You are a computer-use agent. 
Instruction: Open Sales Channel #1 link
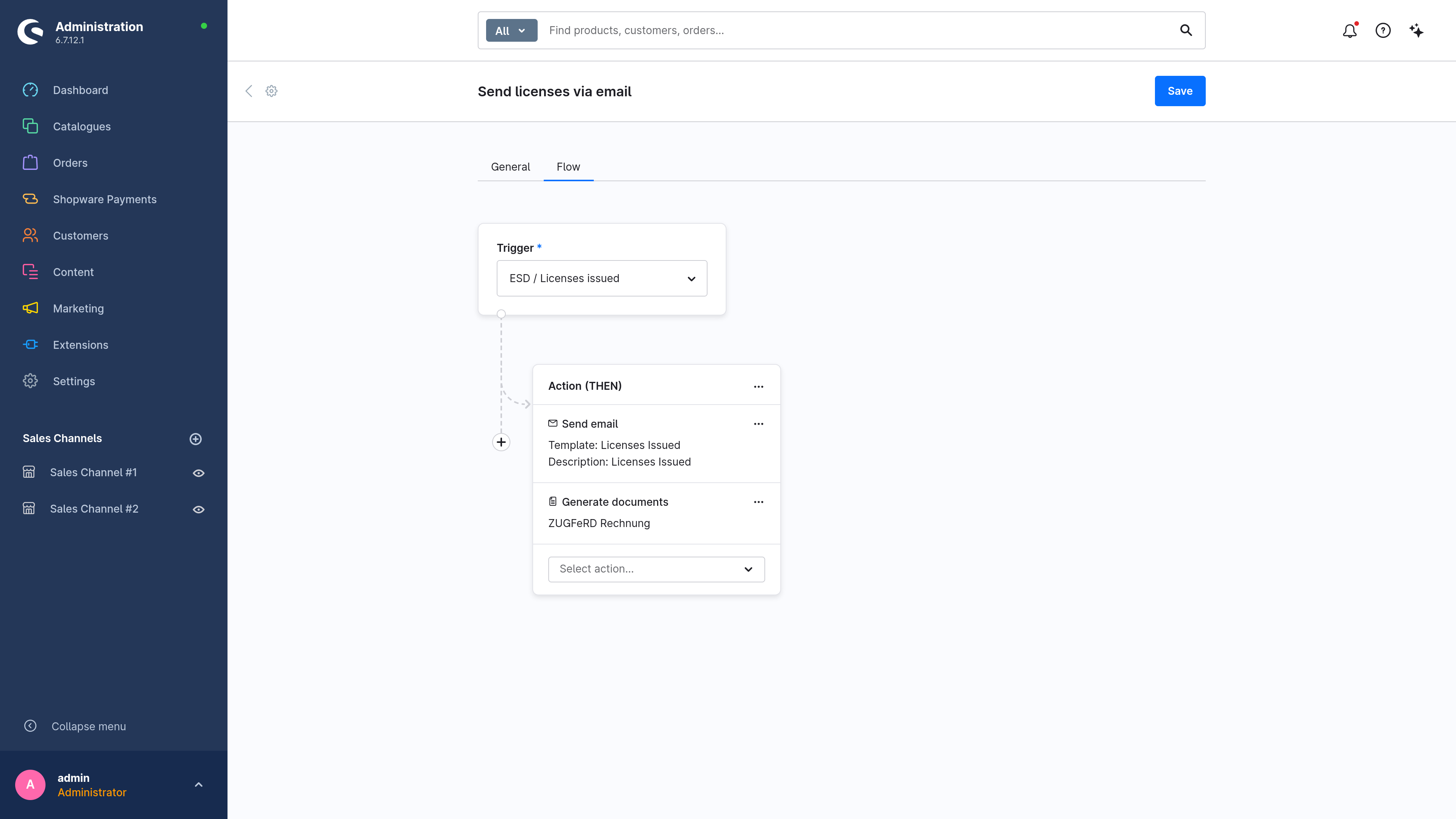coord(93,472)
